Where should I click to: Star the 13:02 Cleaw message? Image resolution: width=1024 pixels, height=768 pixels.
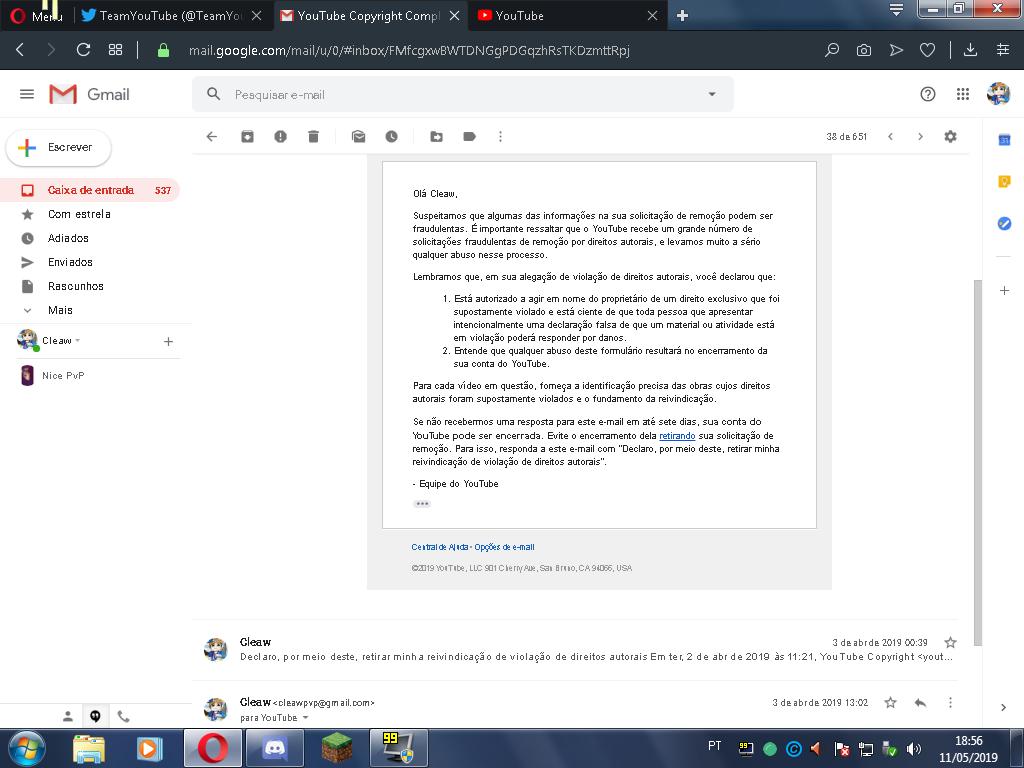(890, 703)
